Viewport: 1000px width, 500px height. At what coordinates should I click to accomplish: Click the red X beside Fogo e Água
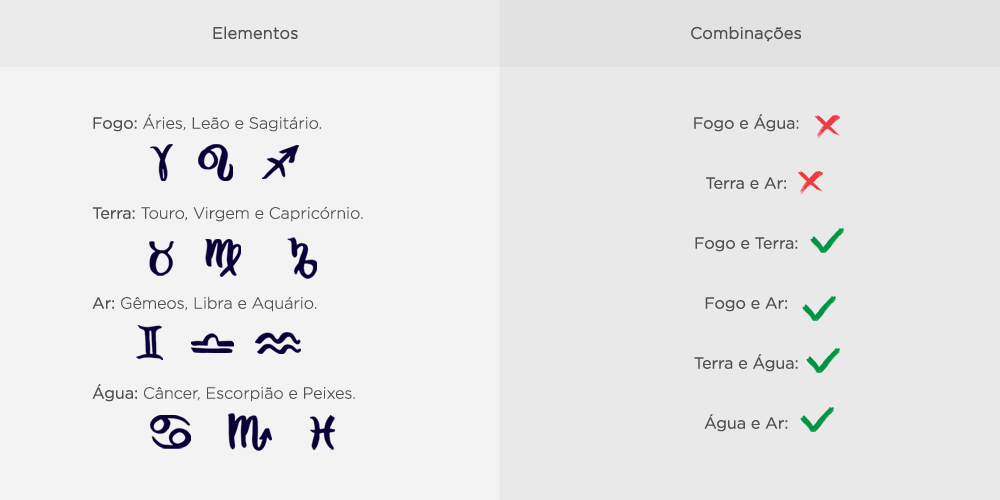pos(827,125)
